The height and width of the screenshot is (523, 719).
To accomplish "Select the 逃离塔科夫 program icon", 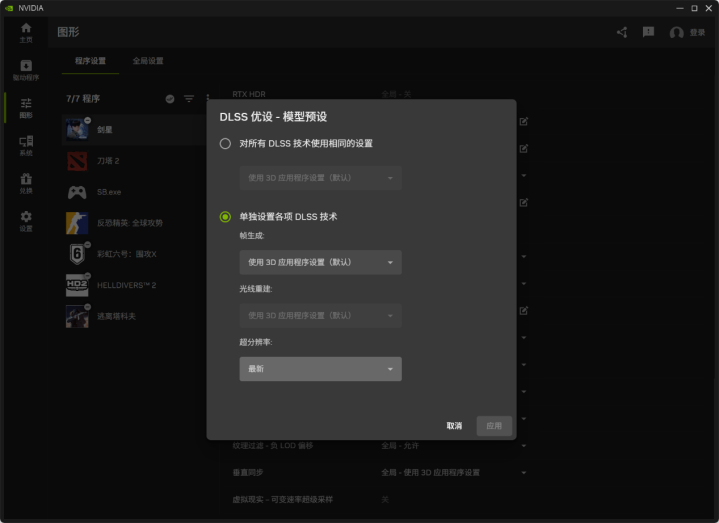I will point(77,316).
